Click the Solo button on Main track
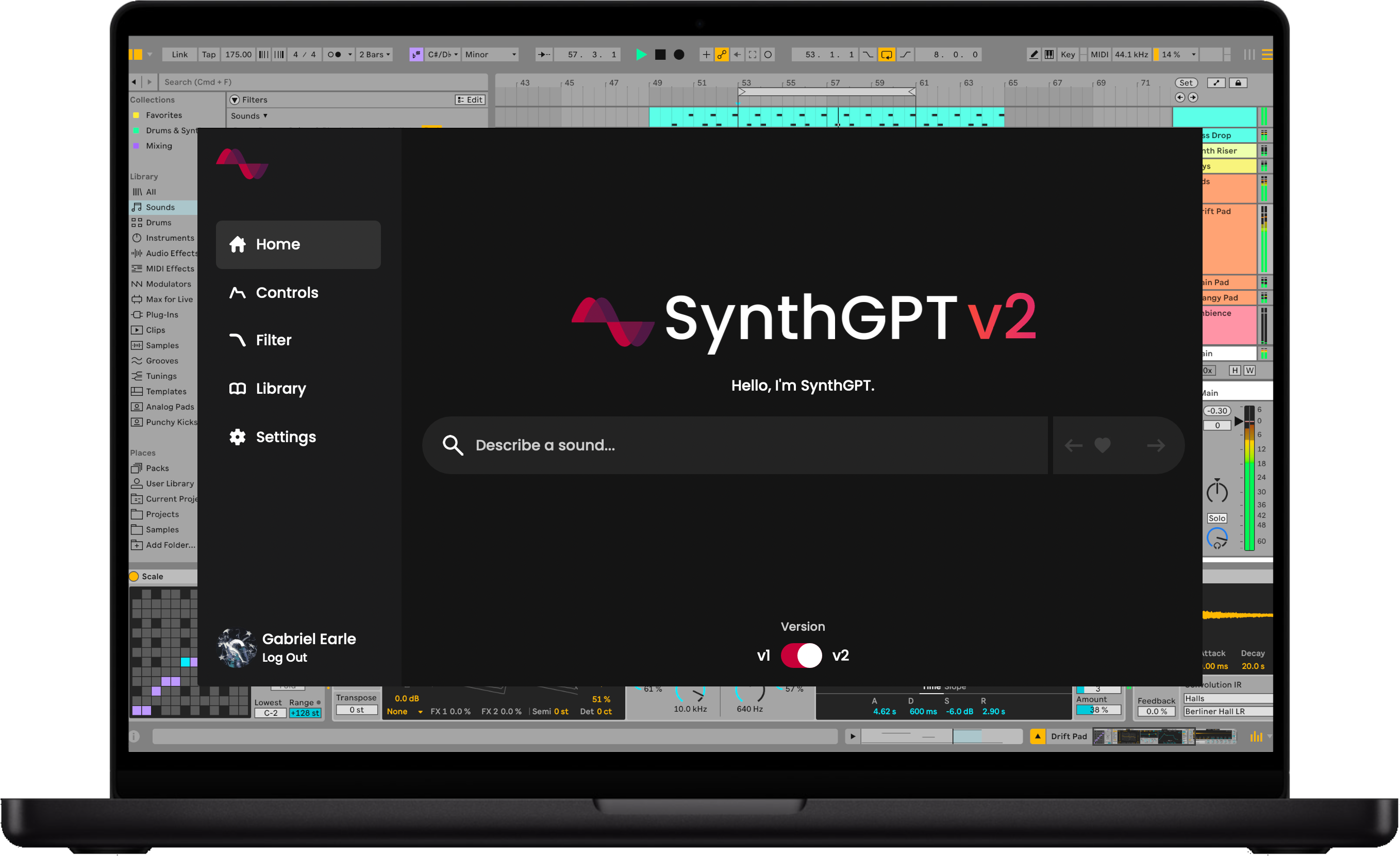The image size is (1400, 856). point(1216,518)
